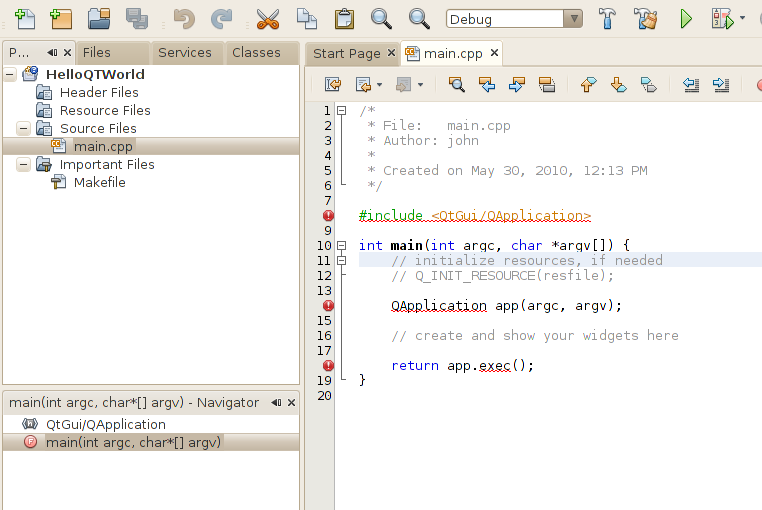The height and width of the screenshot is (510, 762).
Task: Close the main.cpp editor tab
Action: point(495,53)
